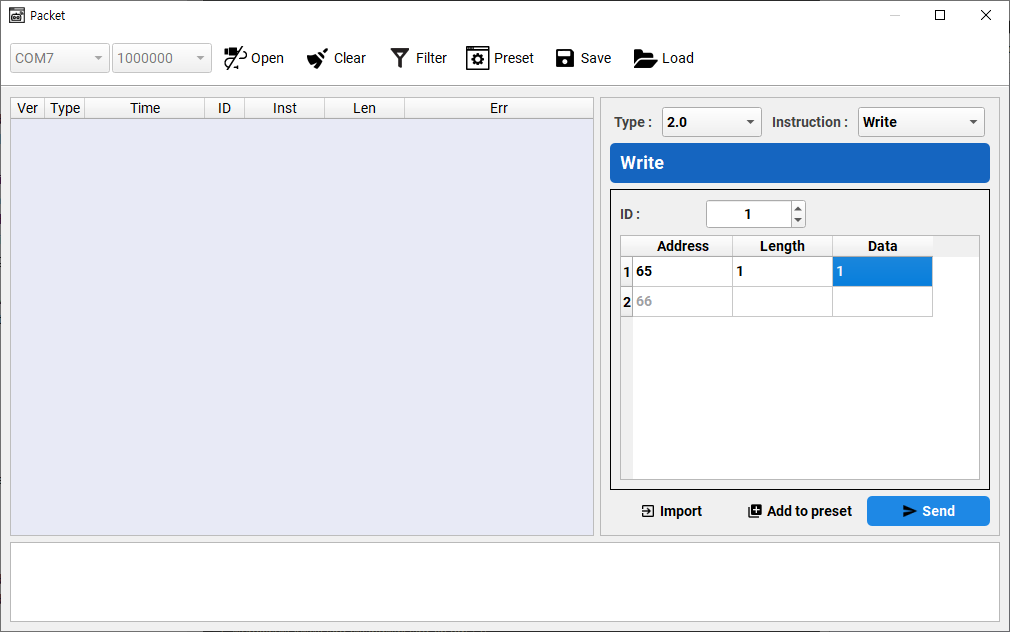Decrease the ID value with down arrow
Screen dimensions: 1010x632
click(798, 220)
